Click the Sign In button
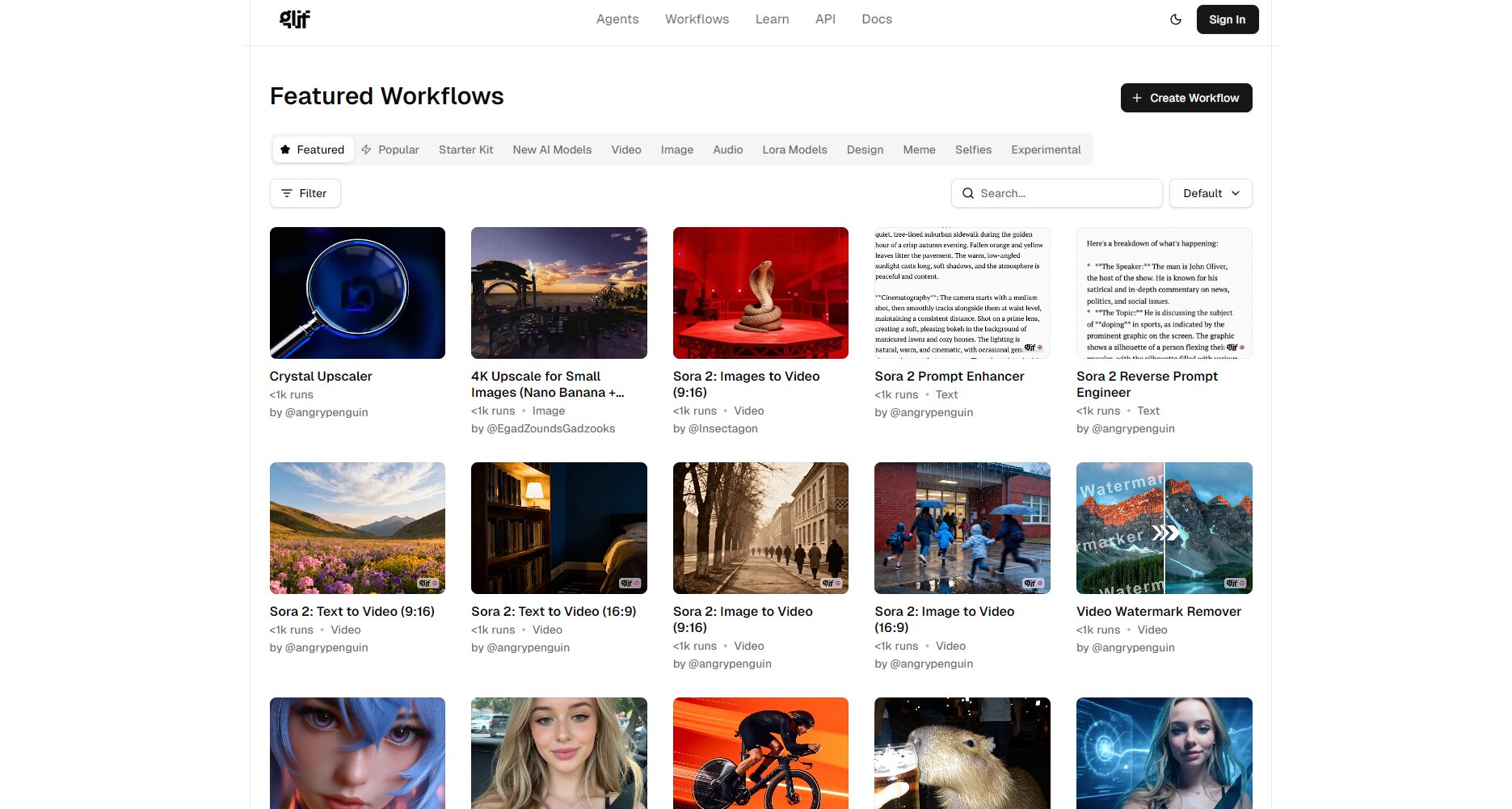 tap(1227, 19)
